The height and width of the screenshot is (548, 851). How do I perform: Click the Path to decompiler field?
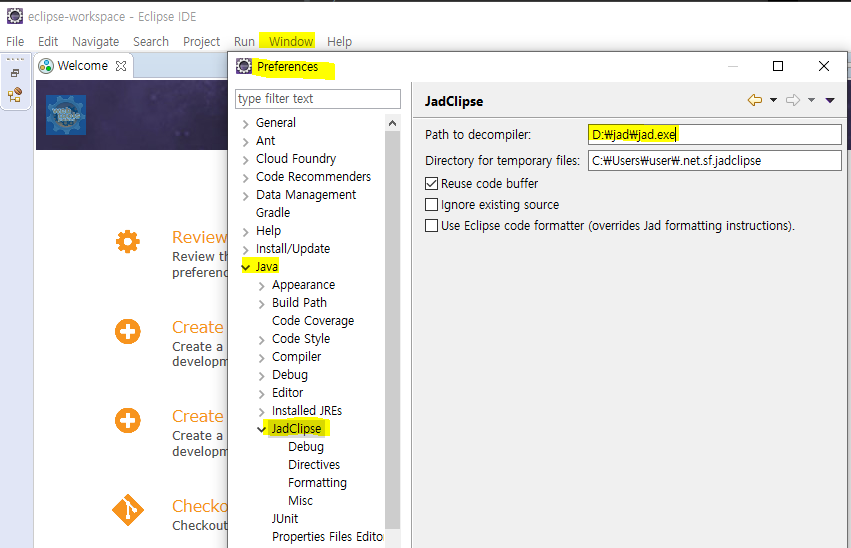click(715, 135)
